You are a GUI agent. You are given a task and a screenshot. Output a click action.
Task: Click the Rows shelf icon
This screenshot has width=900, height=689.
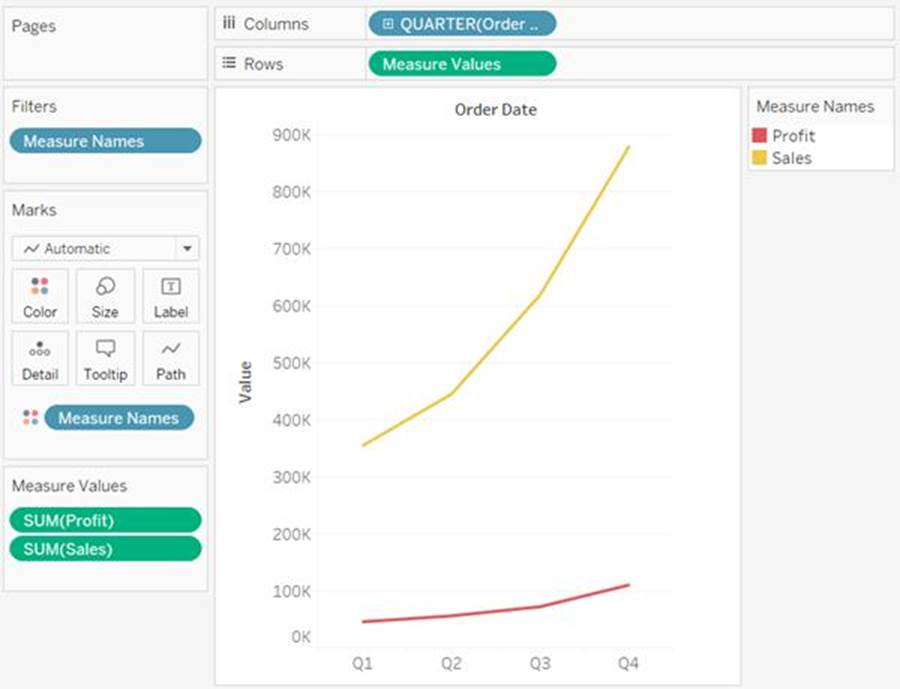click(x=228, y=64)
